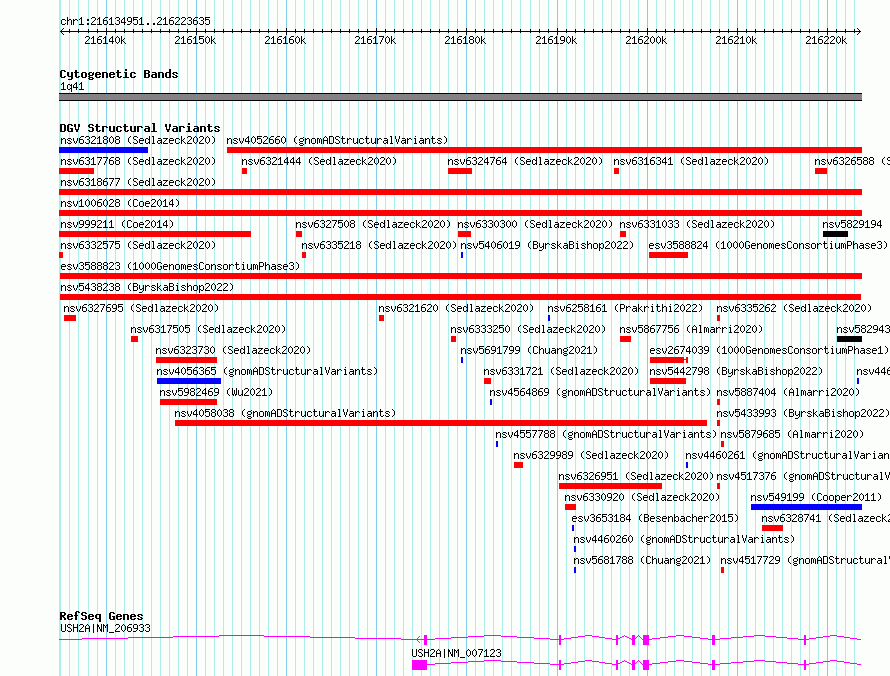Open variant nsv6321620 (Sedlazeck2020)
Screen dimensions: 890x676
click(456, 308)
